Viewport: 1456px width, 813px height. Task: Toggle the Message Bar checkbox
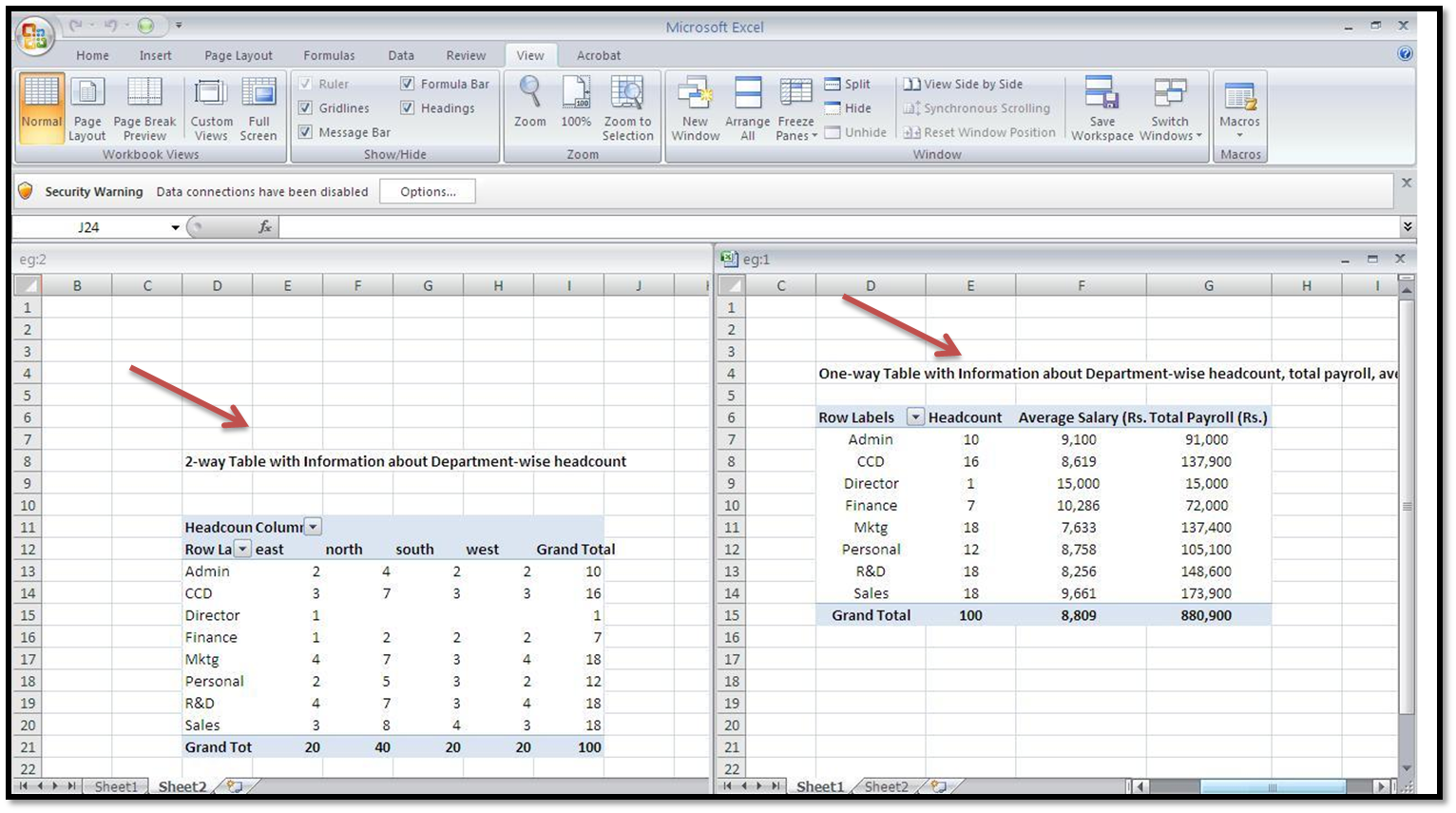305,132
